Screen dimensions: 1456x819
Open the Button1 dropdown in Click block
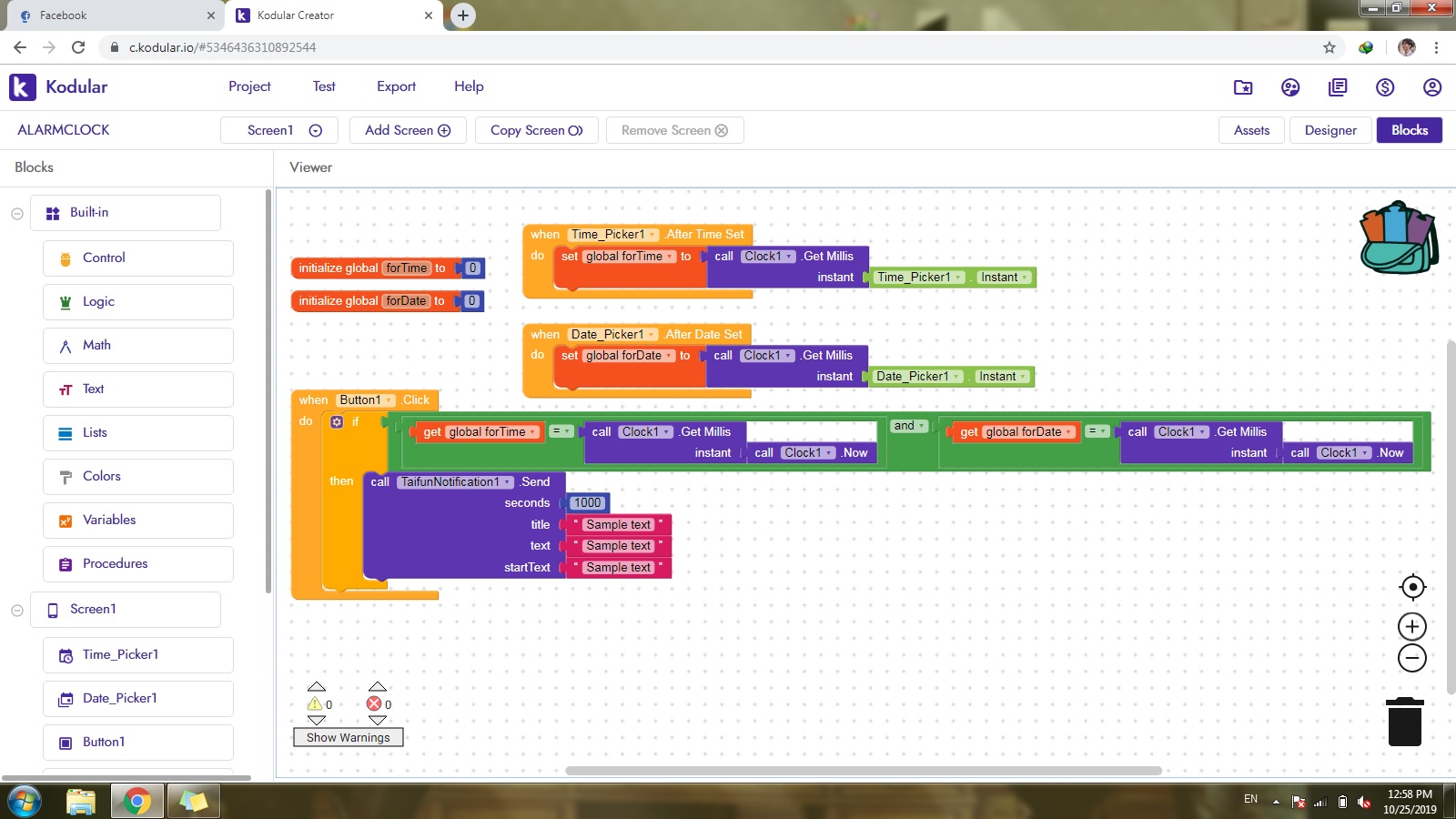(389, 400)
